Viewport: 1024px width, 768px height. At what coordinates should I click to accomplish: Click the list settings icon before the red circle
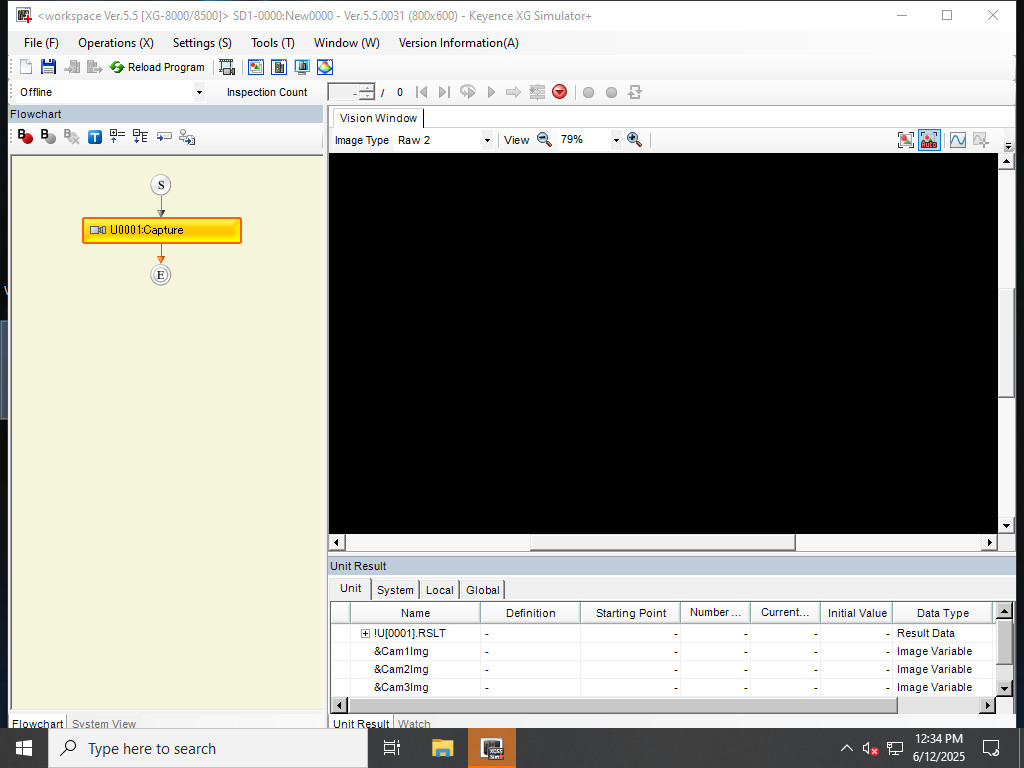537,92
